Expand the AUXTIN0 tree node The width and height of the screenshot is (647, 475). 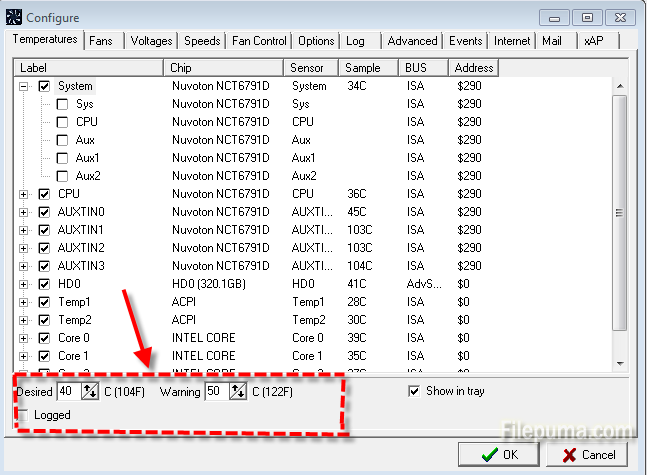[x=24, y=212]
